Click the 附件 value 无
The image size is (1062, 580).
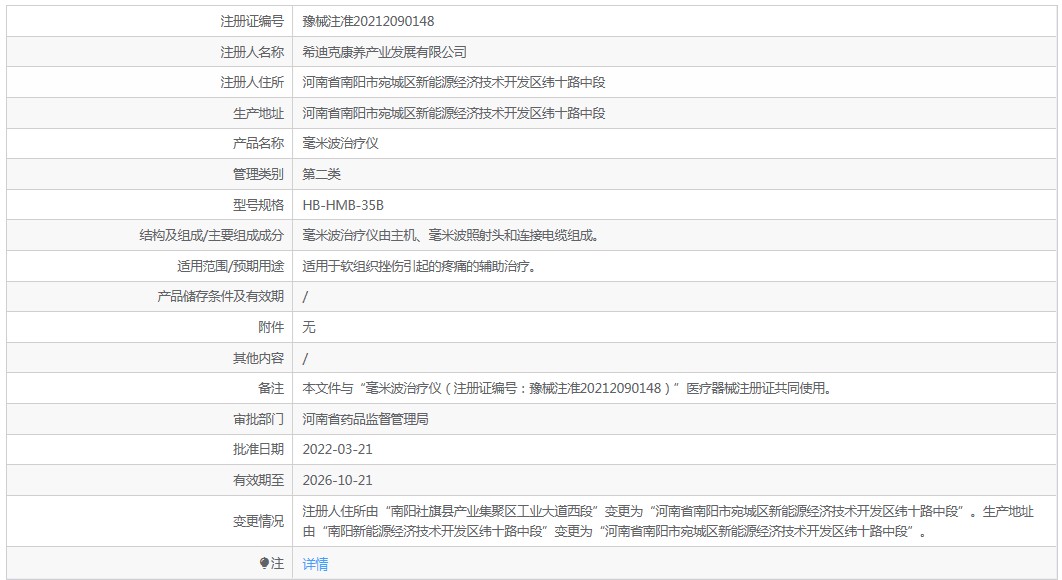309,327
